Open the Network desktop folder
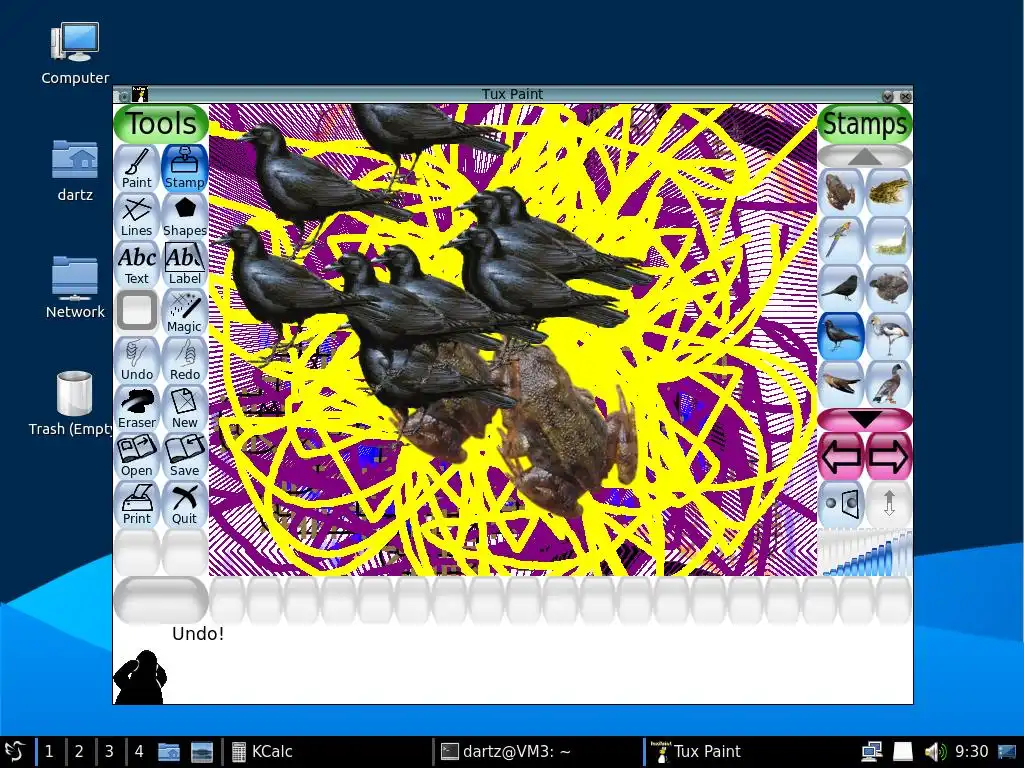The image size is (1024, 768). coord(75,287)
